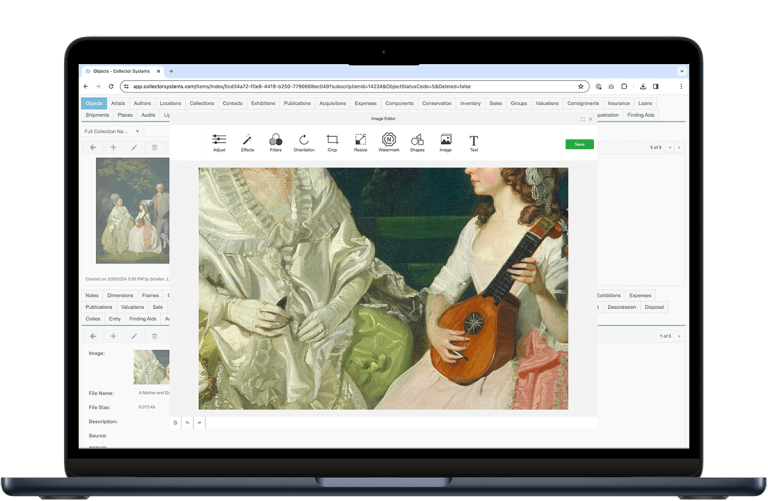768x501 pixels.
Task: Open the Adjust tool in Image Editor
Action: tap(219, 141)
